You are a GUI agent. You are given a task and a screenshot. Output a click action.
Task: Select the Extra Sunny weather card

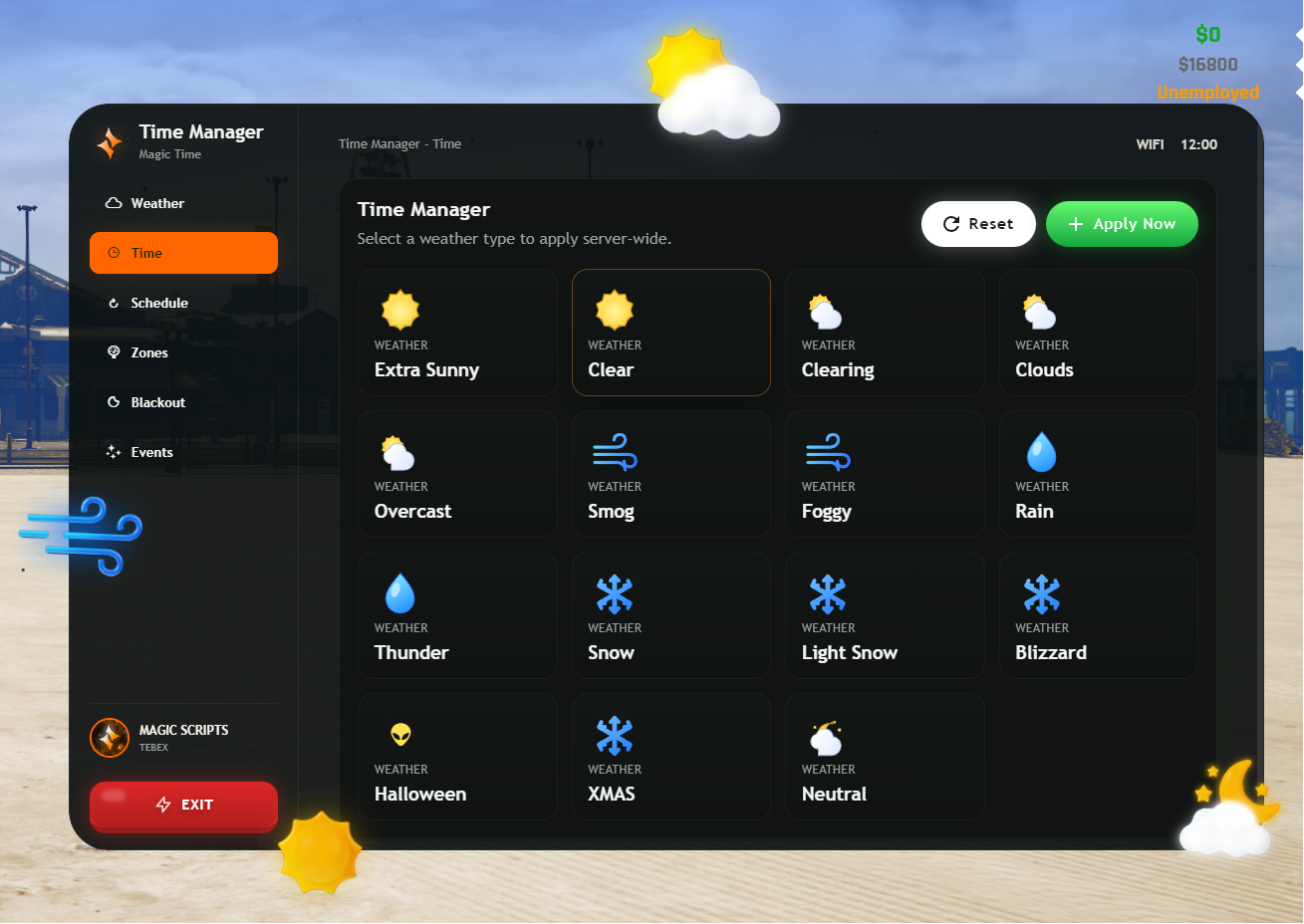coord(457,333)
